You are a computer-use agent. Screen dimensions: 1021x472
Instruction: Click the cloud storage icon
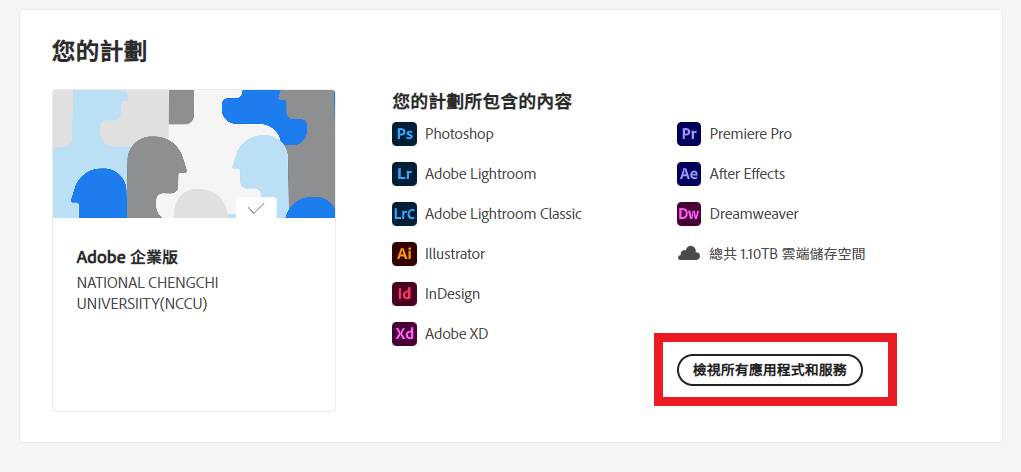point(689,253)
